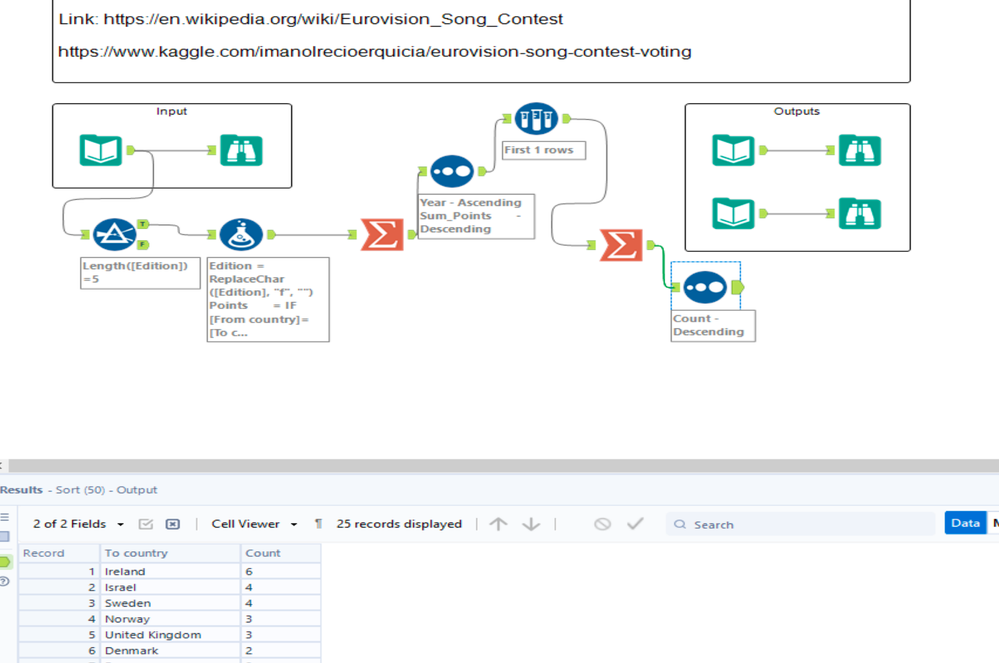Viewport: 999px width, 663px height.
Task: Click the Filter tool's True output anchor
Action: tap(143, 224)
